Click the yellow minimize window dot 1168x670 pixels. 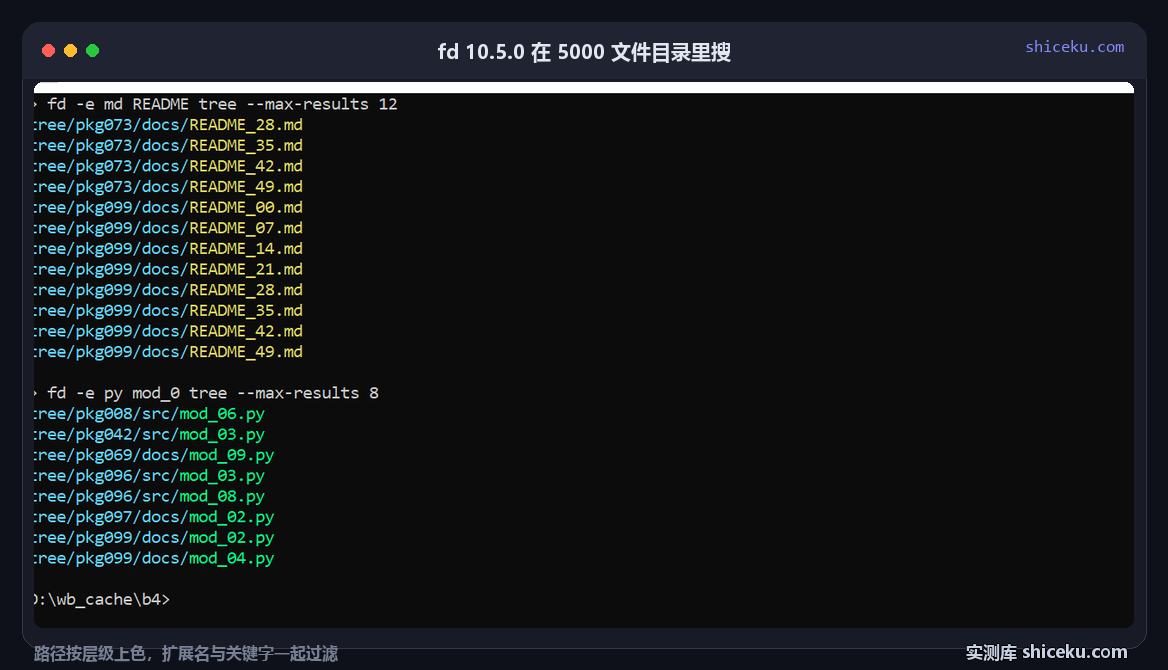tap(71, 51)
